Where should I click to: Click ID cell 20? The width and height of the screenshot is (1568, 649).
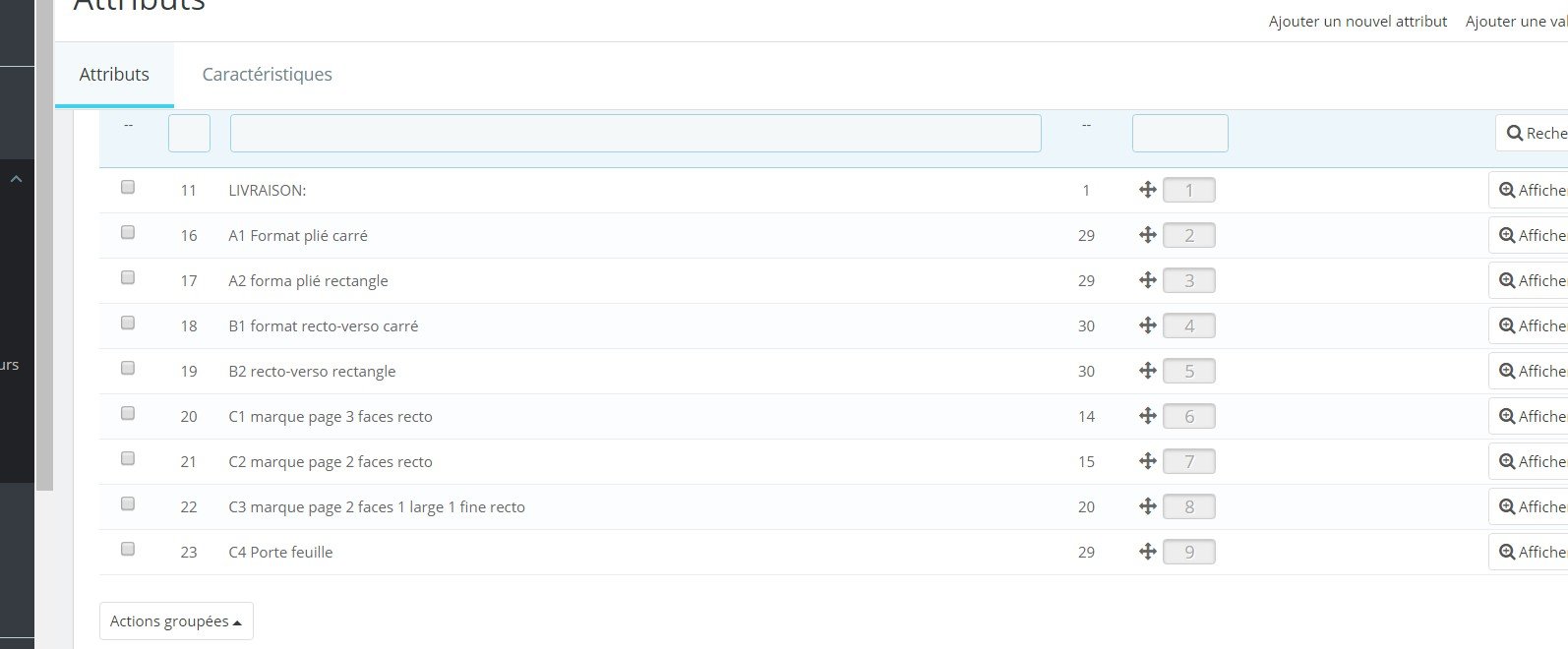(189, 416)
